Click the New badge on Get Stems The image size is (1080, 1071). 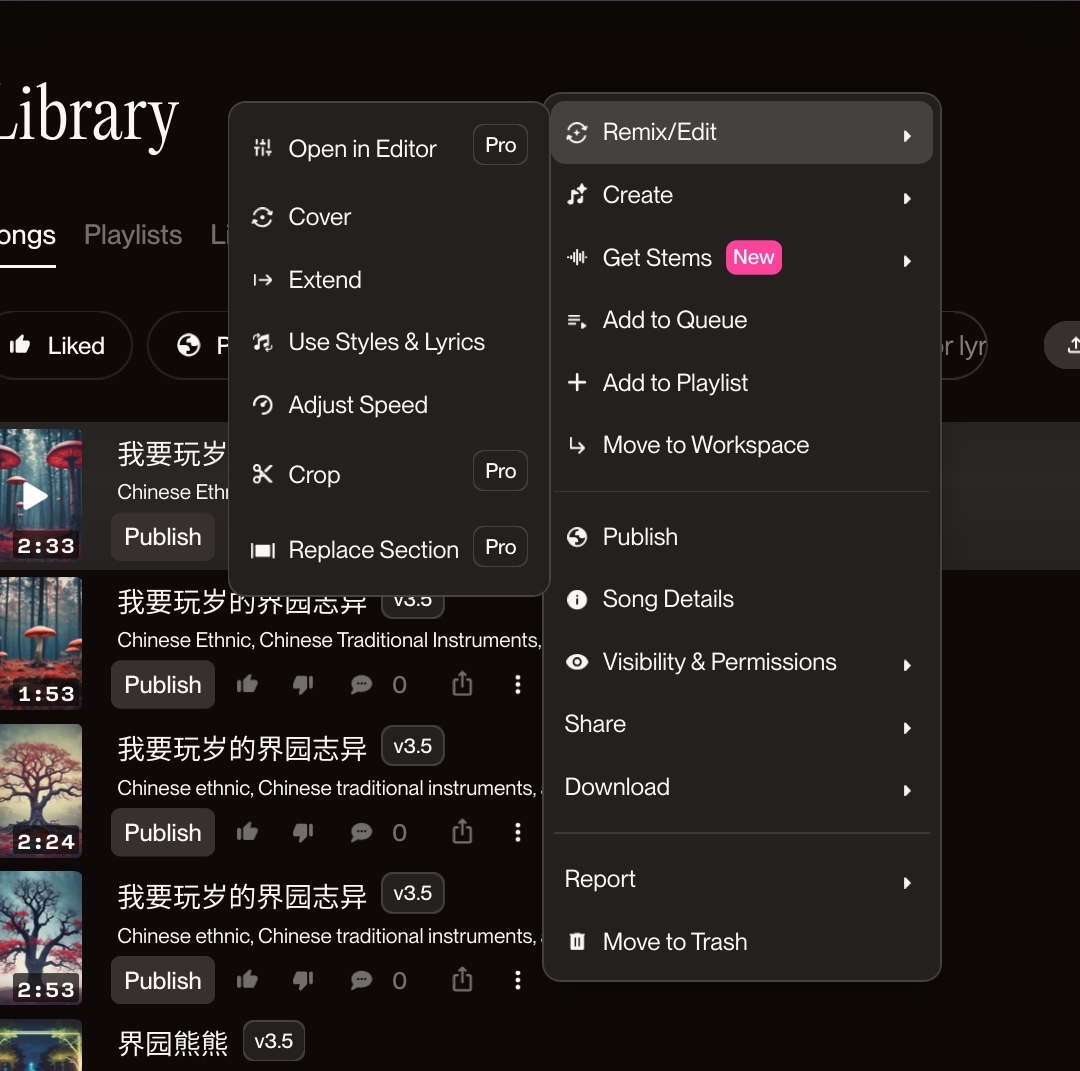(x=754, y=258)
